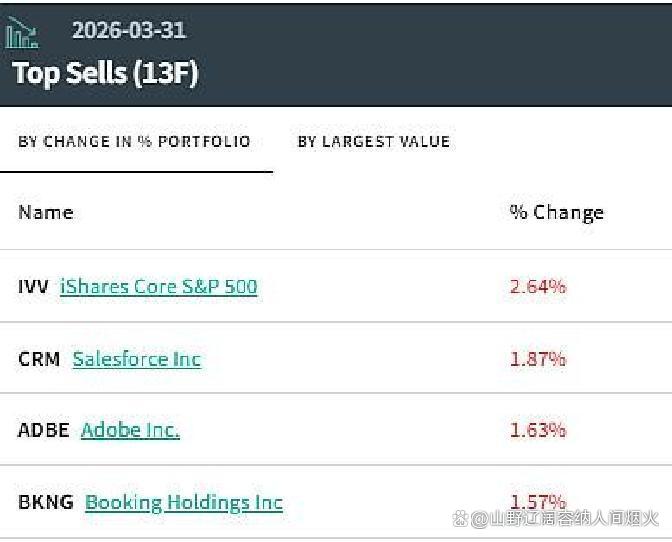
Task: Click the paw icon in watermark
Action: click(x=461, y=518)
